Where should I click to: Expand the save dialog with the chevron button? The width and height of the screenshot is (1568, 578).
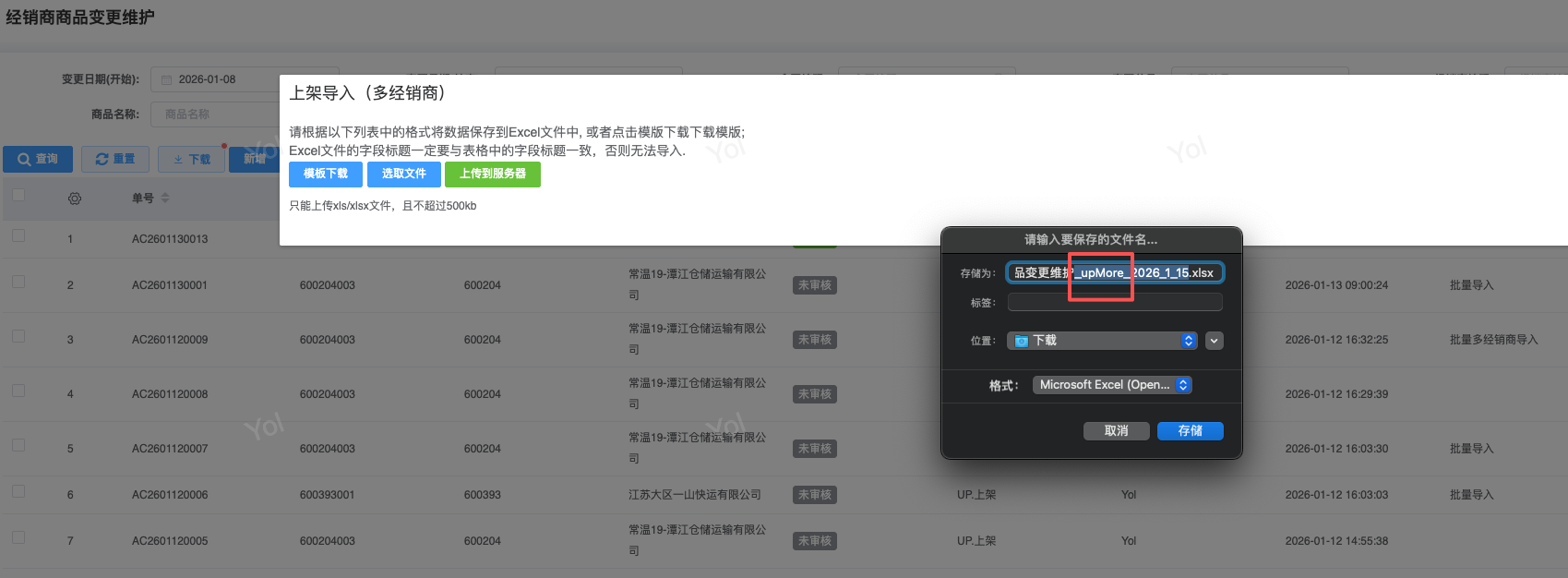[x=1215, y=341]
